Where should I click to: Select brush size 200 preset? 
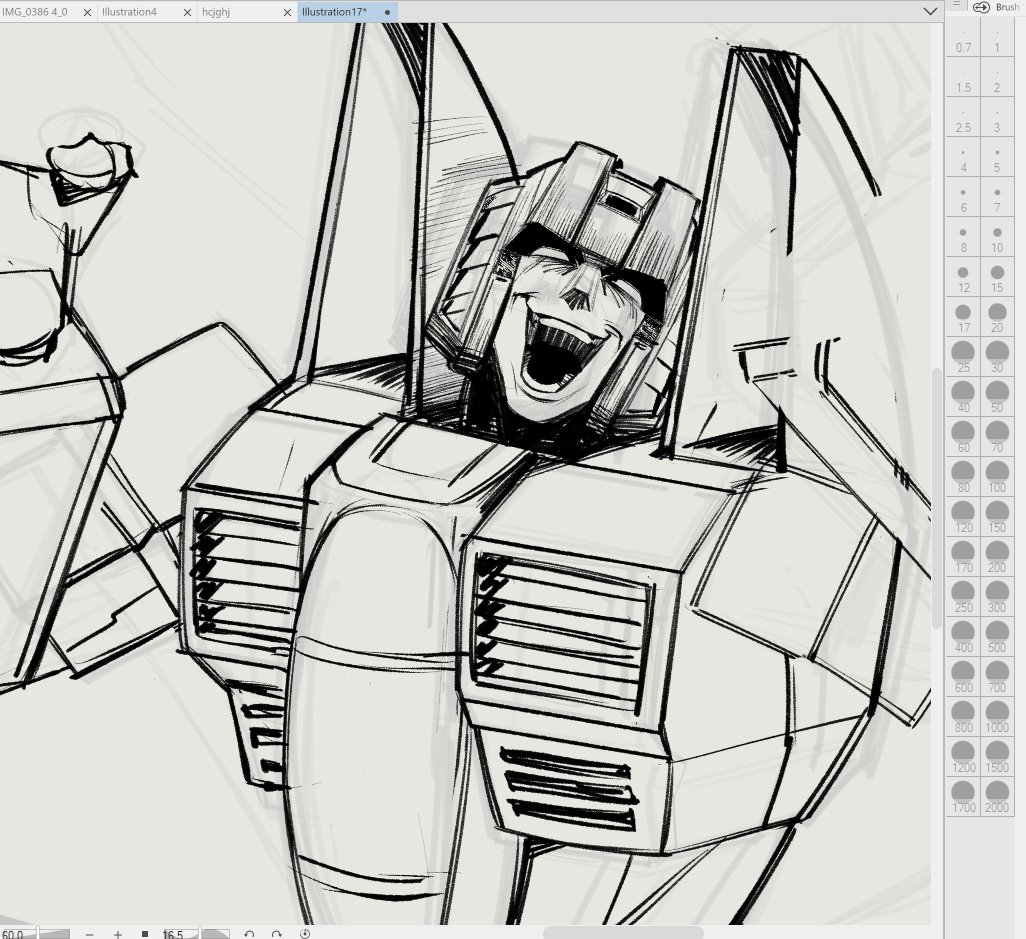tap(997, 558)
